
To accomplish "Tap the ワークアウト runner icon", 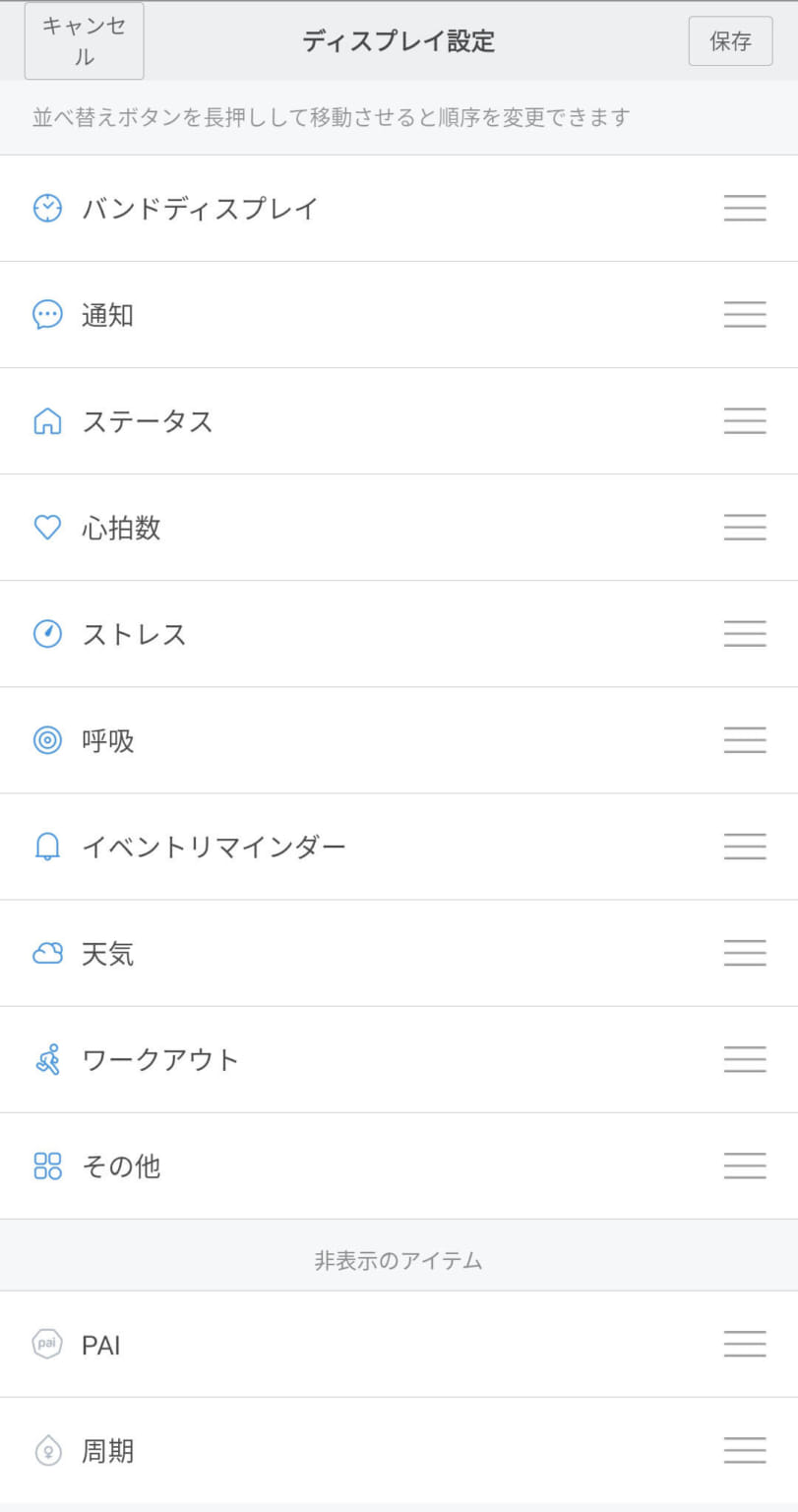I will pyautogui.click(x=47, y=1059).
